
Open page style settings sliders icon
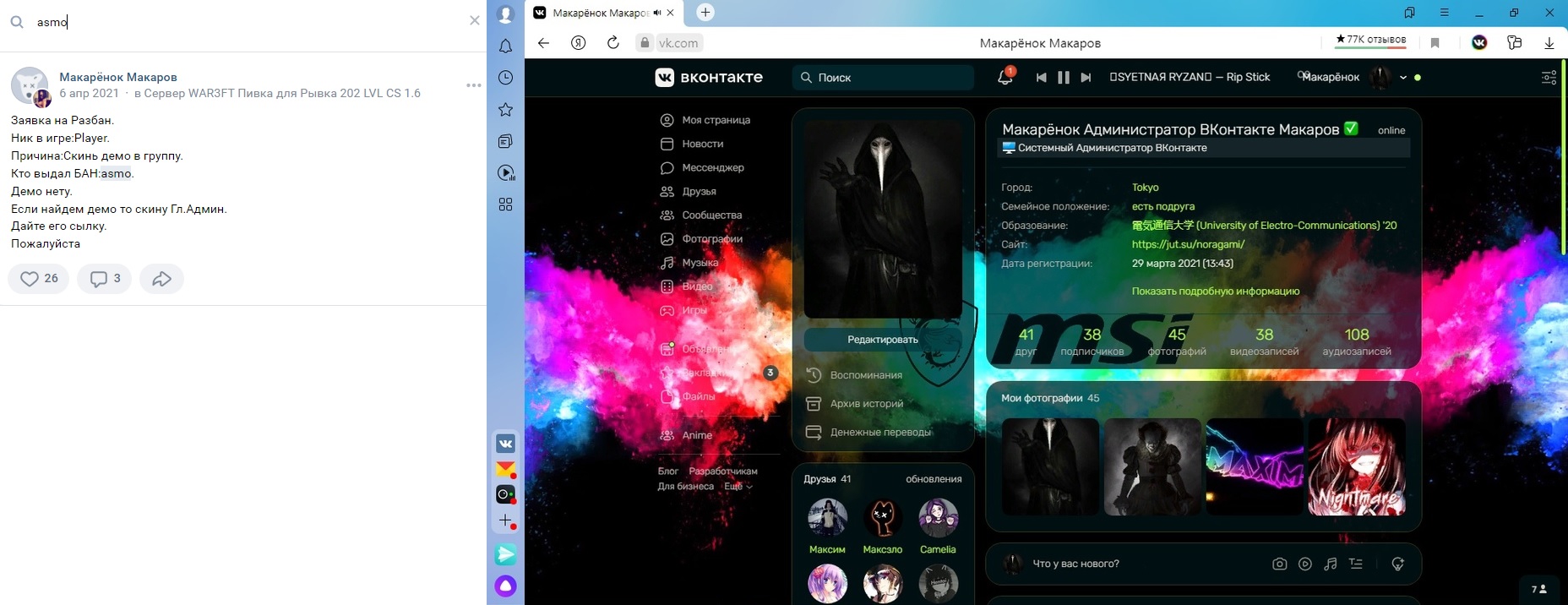1549,77
